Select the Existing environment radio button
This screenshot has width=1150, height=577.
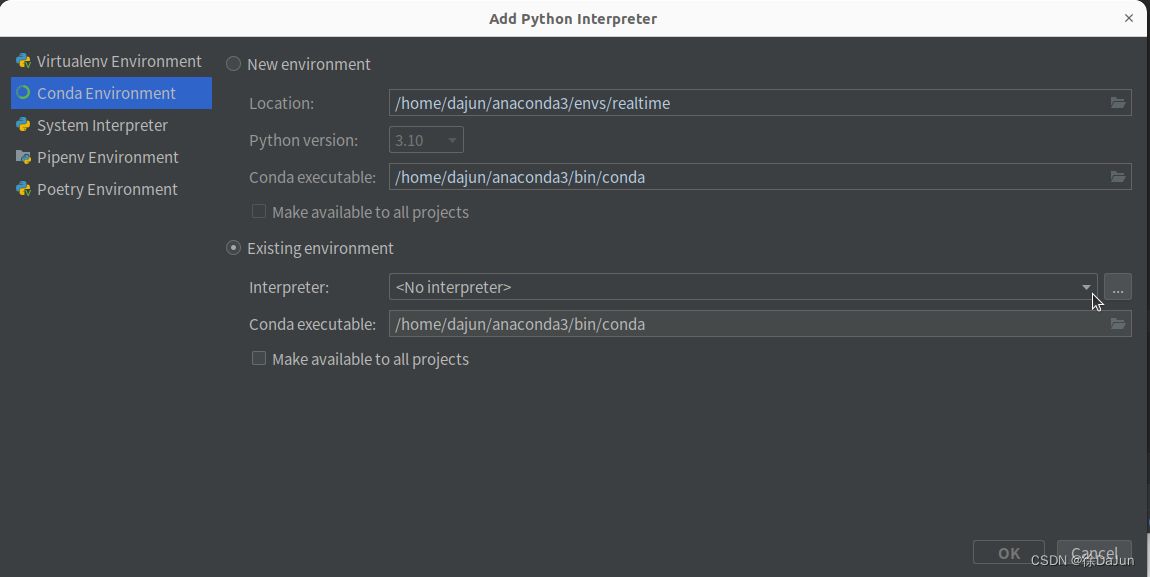tap(234, 248)
